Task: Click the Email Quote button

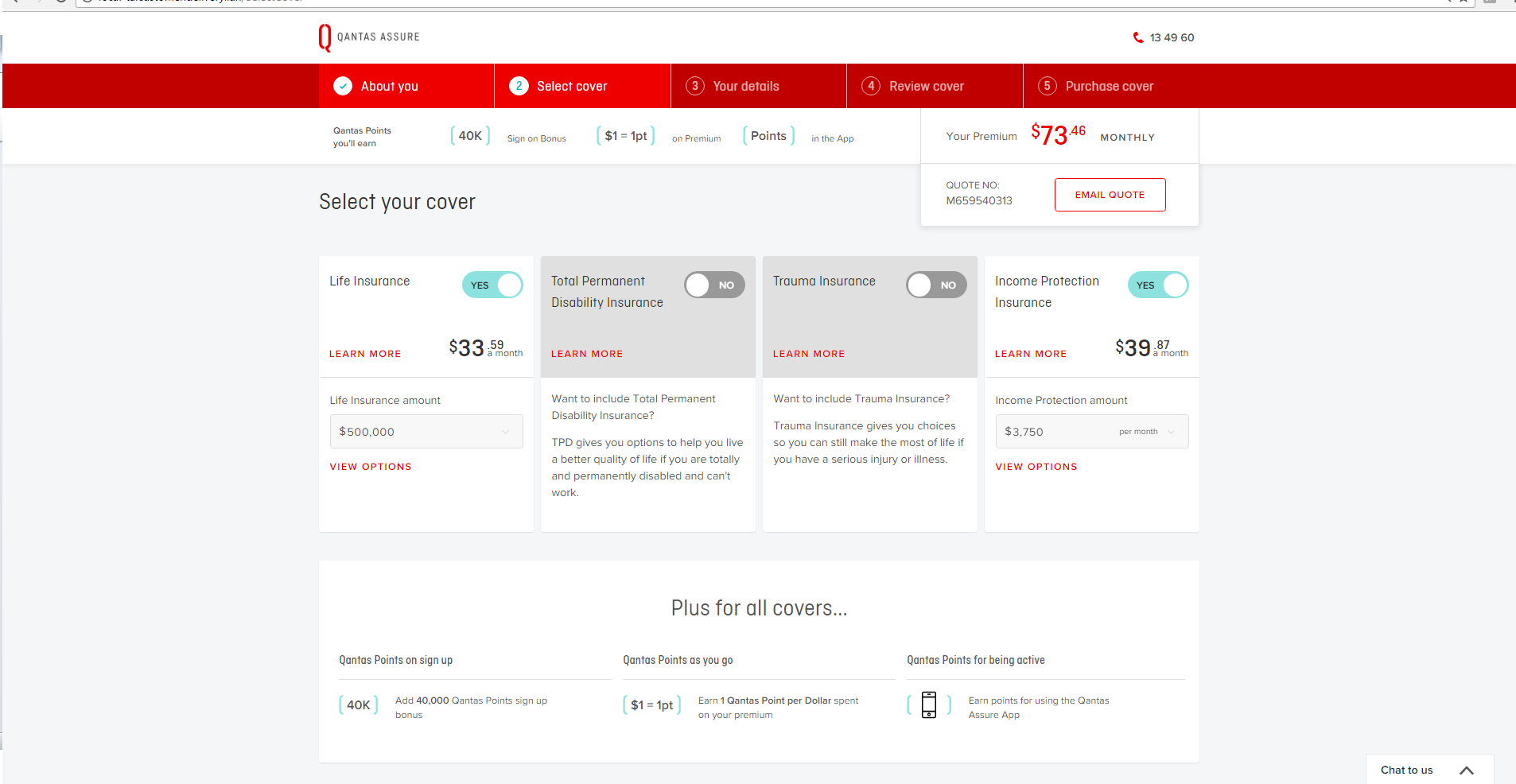Action: pos(1110,195)
